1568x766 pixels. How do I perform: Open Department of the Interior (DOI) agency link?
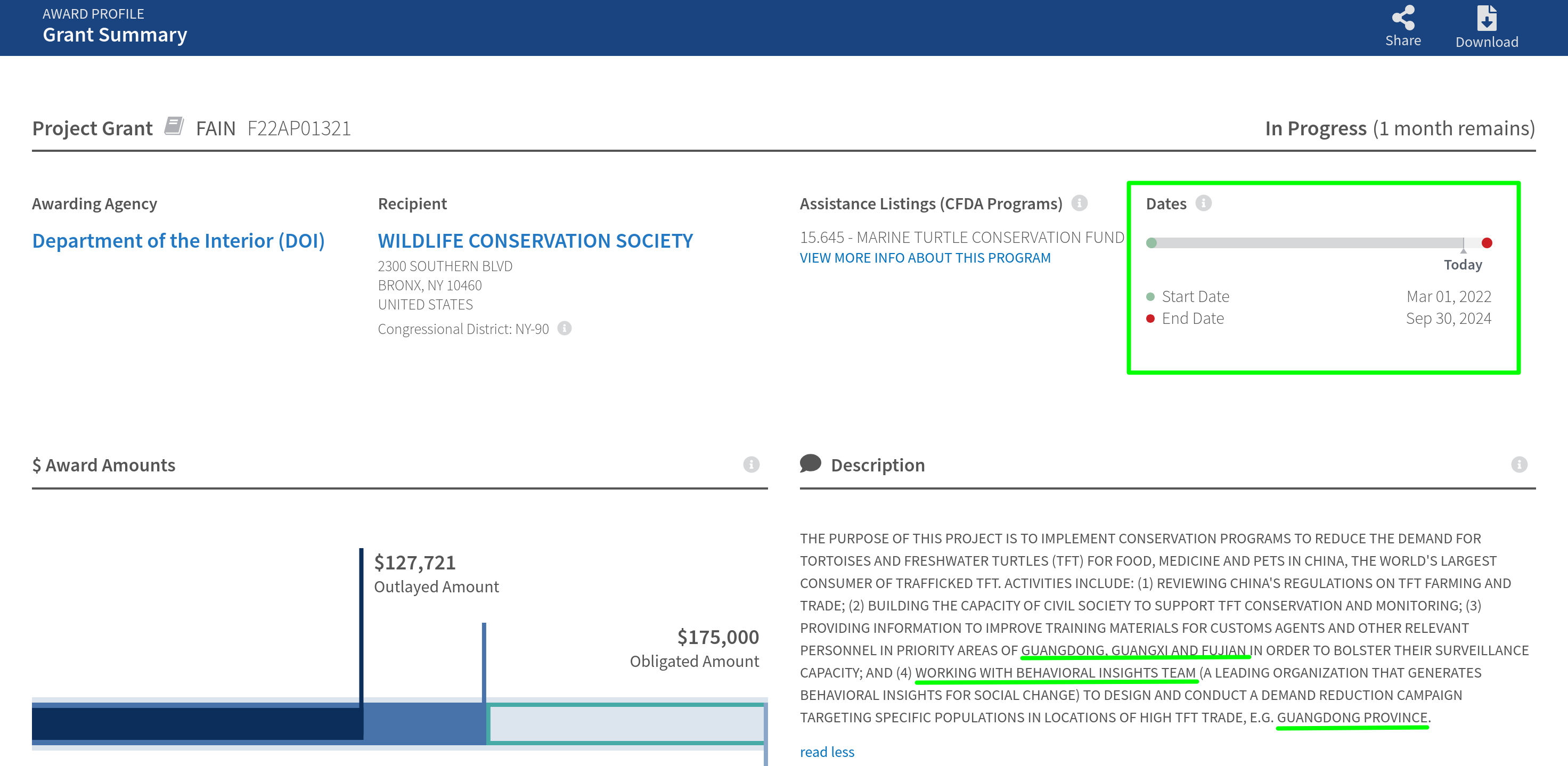(x=178, y=241)
